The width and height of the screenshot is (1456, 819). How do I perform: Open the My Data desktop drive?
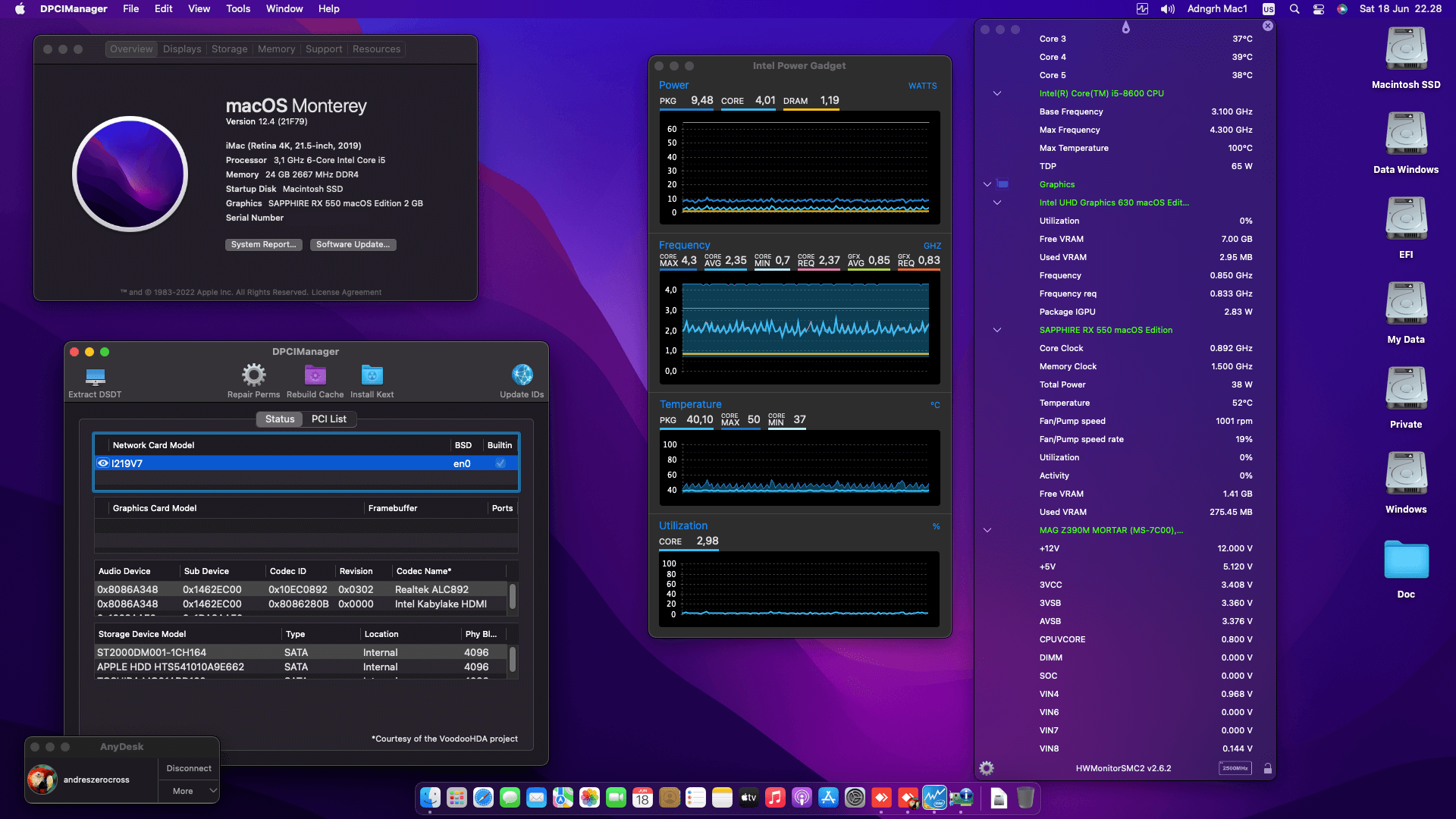point(1406,312)
